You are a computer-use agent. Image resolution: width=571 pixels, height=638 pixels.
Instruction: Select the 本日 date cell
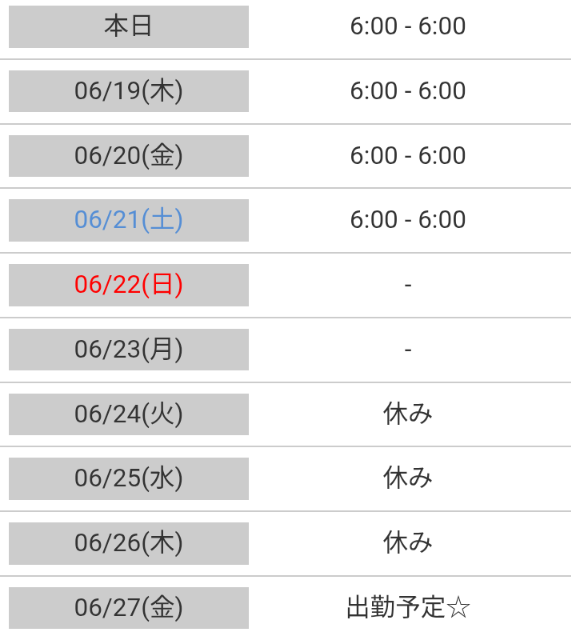click(129, 27)
